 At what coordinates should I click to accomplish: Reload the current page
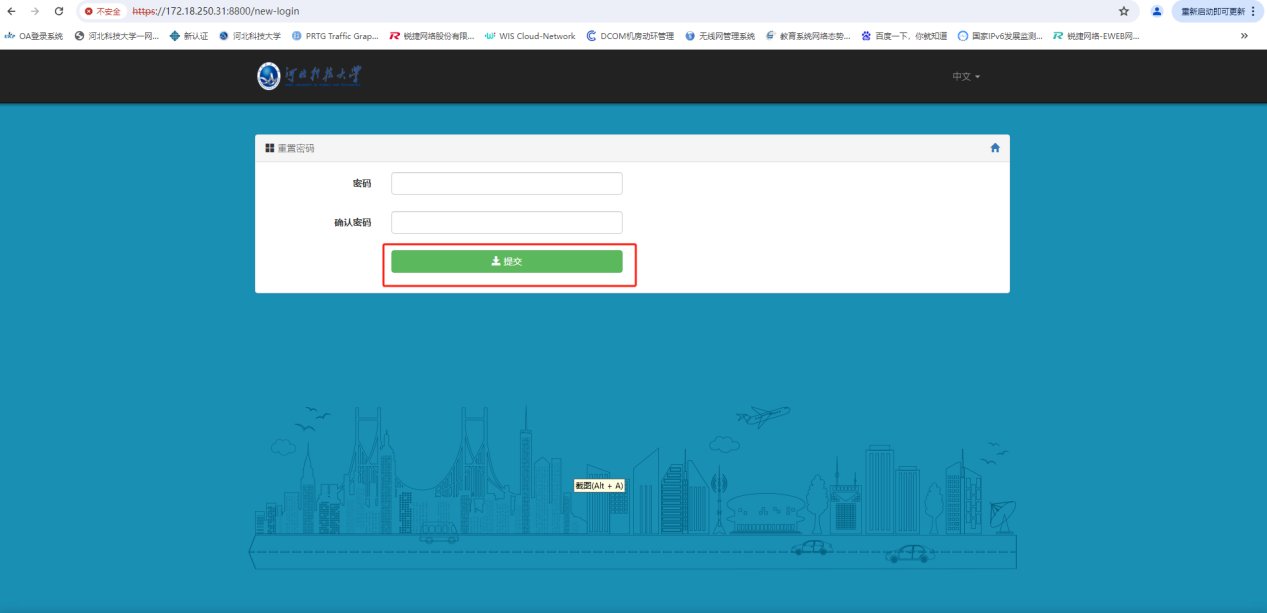[59, 11]
